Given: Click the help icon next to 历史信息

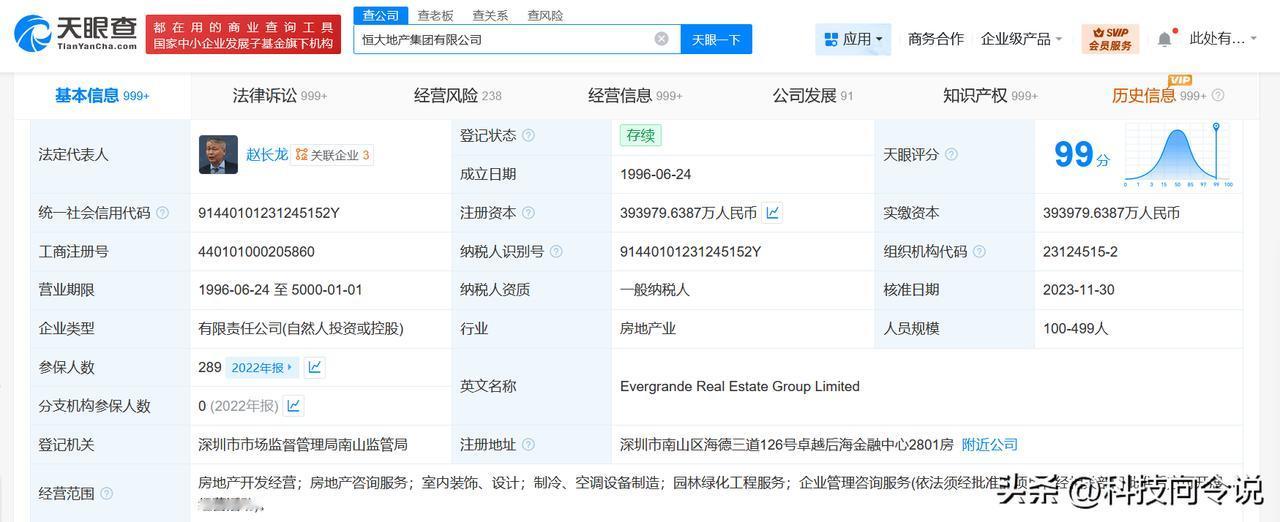Looking at the screenshot, I should point(1218,96).
